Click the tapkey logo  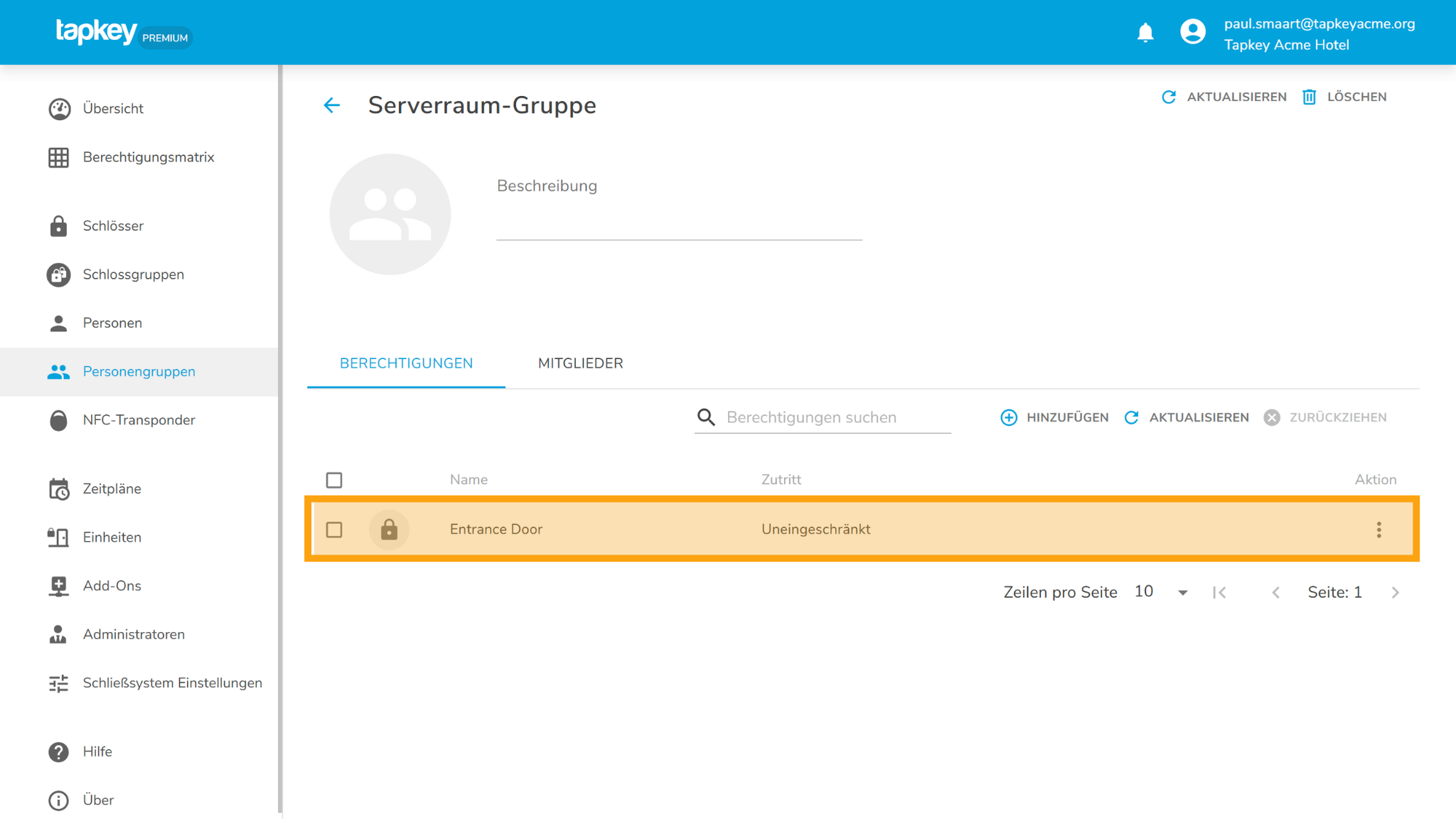pos(96,32)
